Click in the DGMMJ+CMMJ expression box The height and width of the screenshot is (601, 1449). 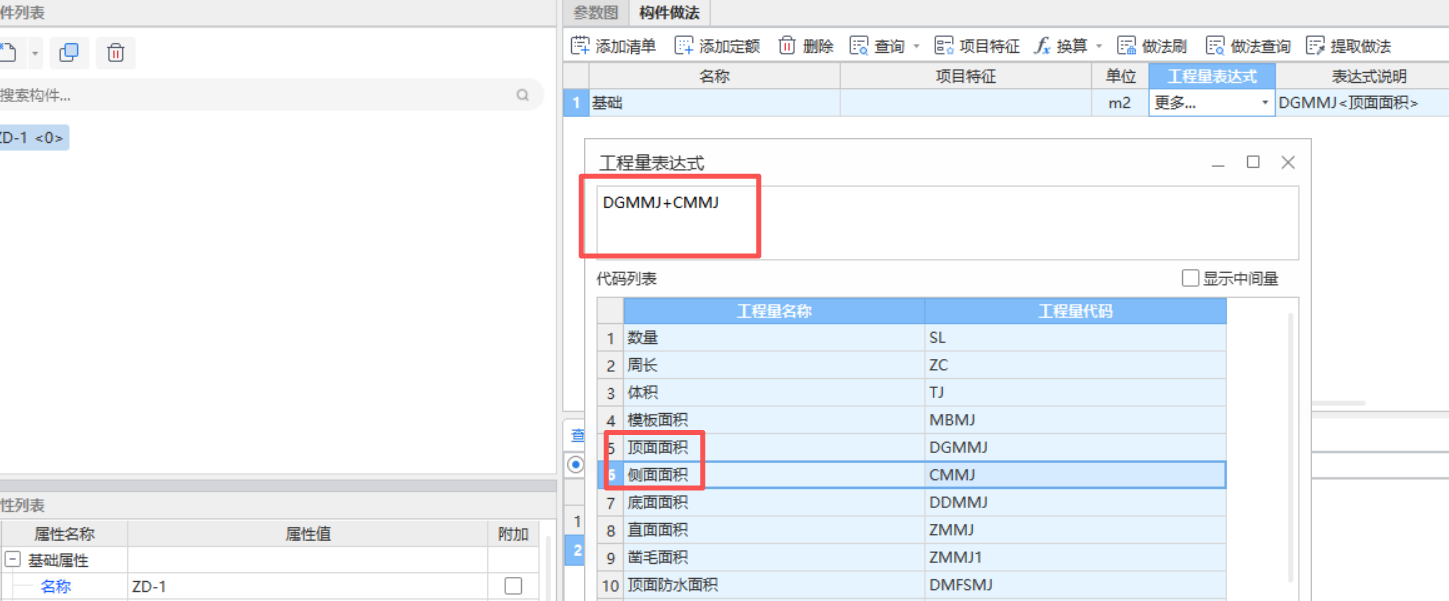[x=948, y=222]
